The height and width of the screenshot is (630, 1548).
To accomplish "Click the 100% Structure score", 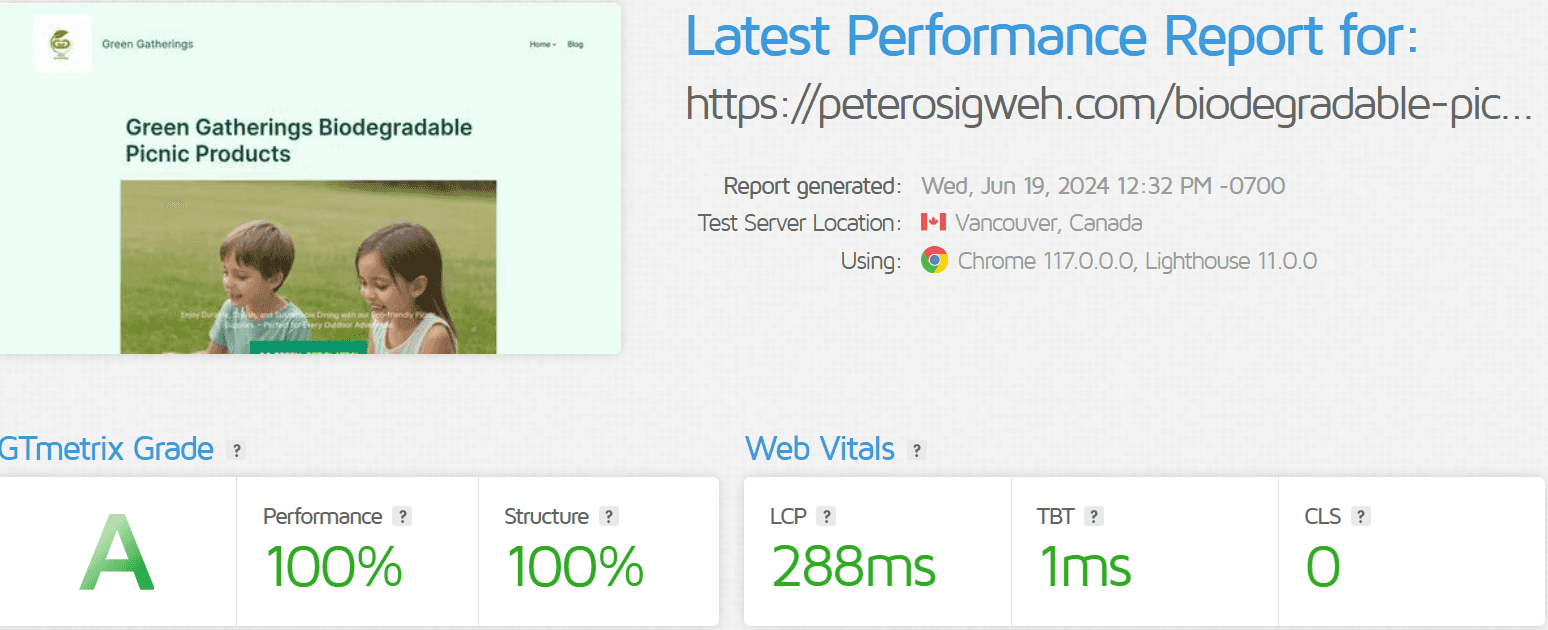I will click(575, 567).
